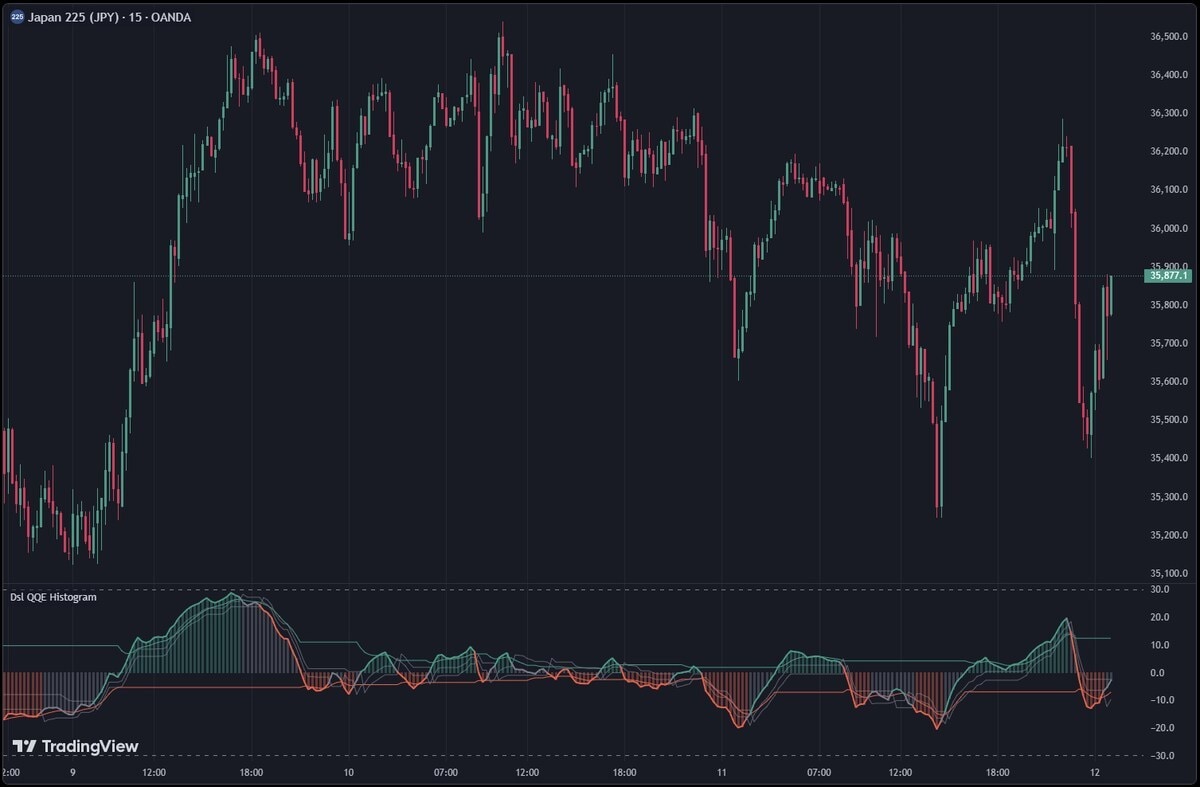
Task: Click the 35,300.0 price axis label
Action: point(1169,496)
